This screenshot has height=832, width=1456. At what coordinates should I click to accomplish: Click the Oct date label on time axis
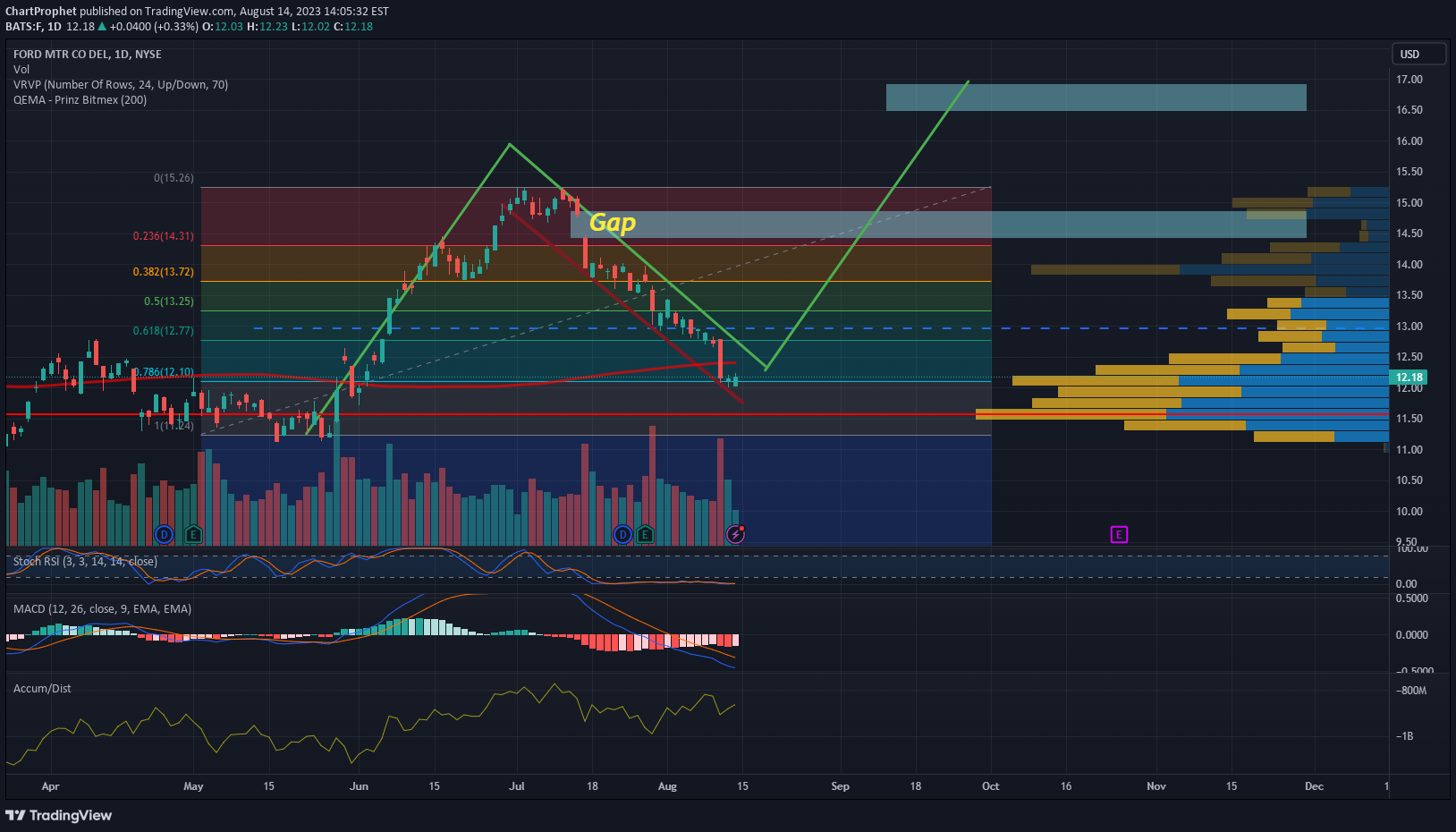pyautogui.click(x=991, y=786)
